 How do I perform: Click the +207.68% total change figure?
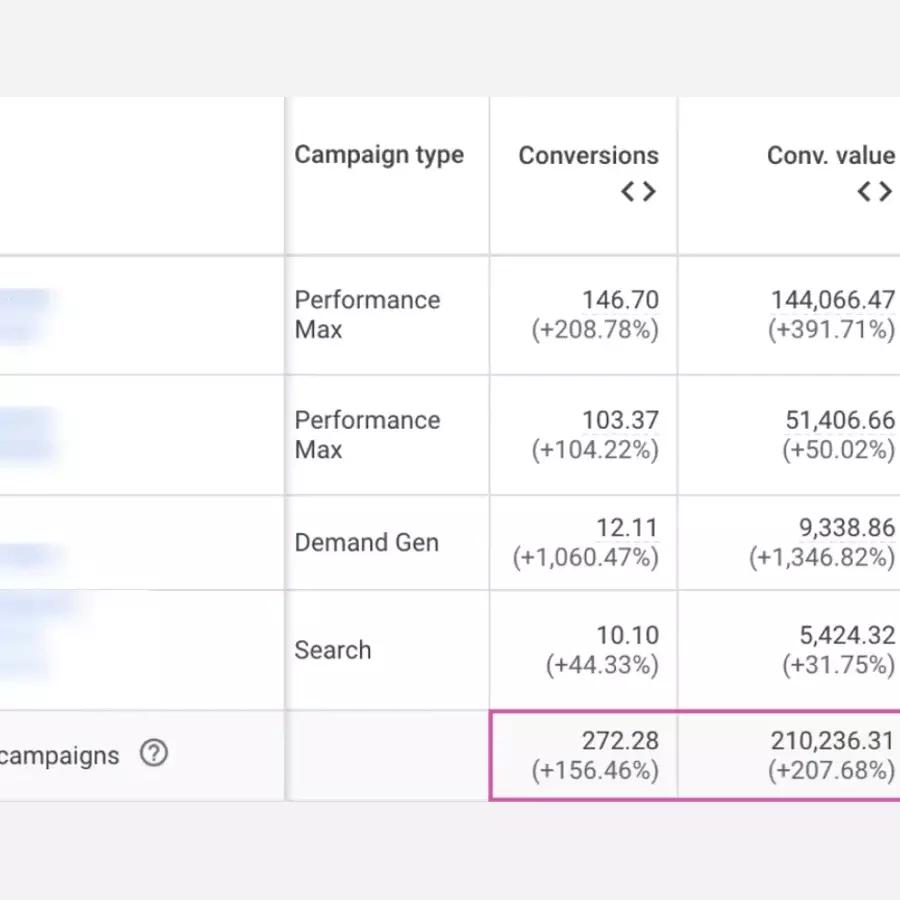pos(832,770)
